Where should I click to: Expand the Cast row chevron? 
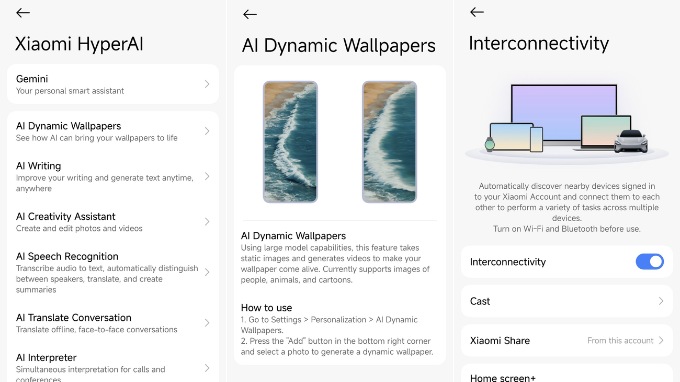660,301
